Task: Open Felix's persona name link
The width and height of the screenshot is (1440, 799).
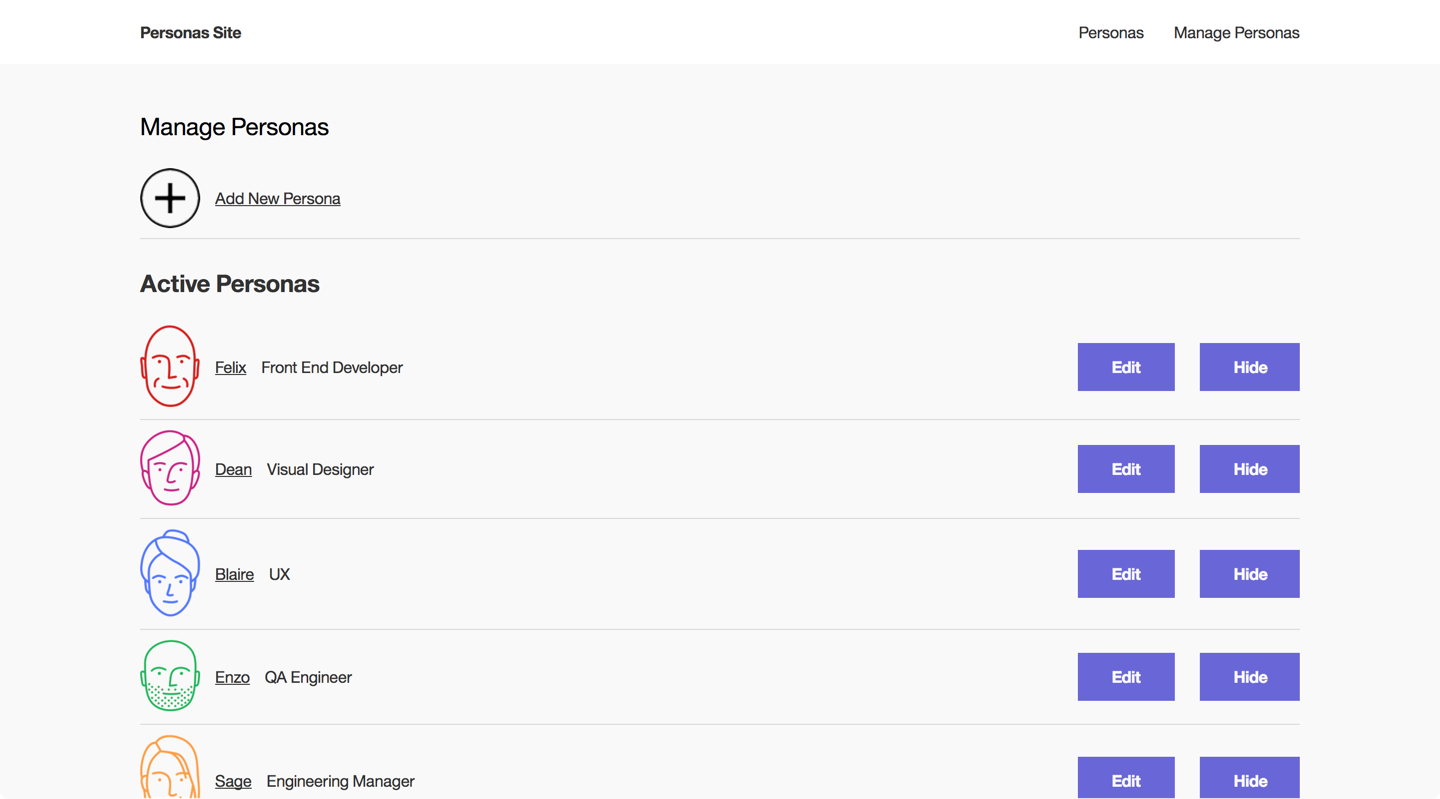Action: tap(230, 368)
